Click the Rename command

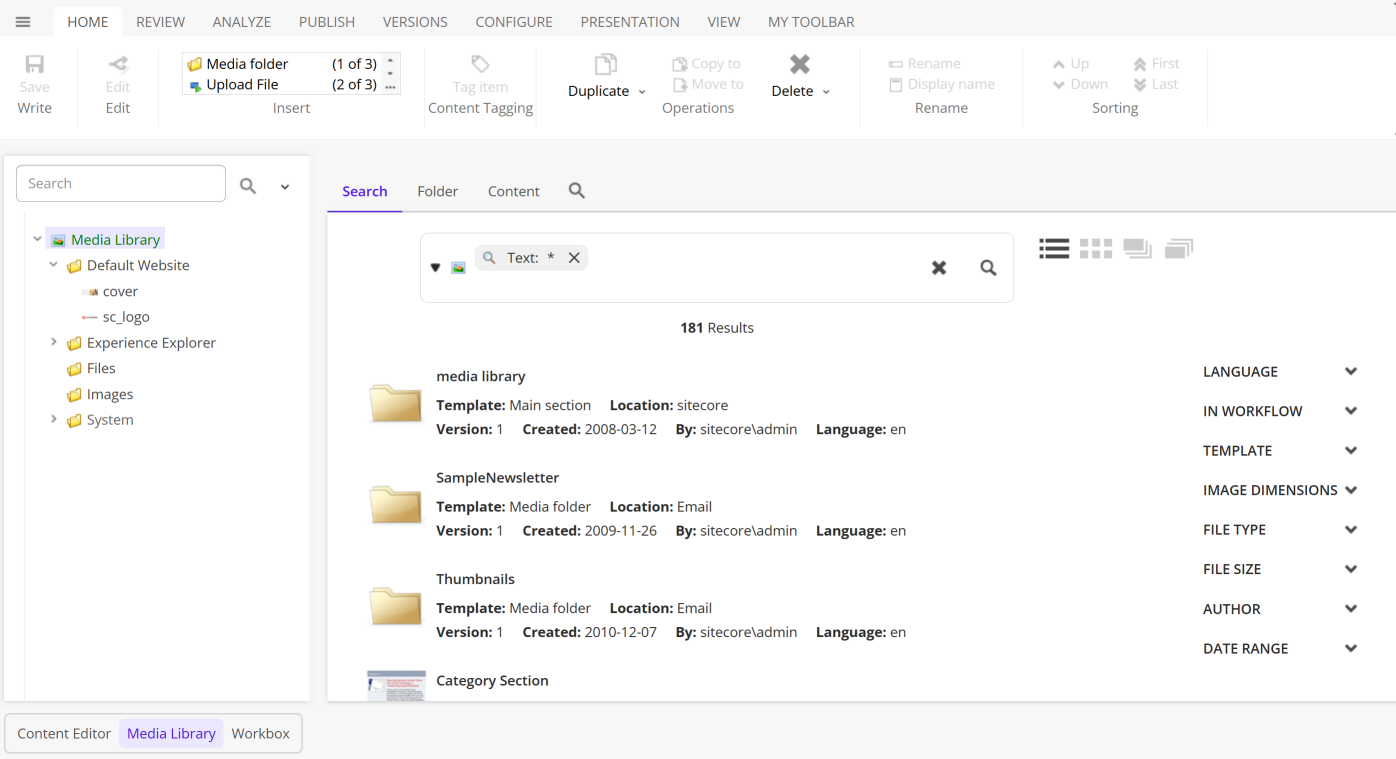tap(925, 64)
